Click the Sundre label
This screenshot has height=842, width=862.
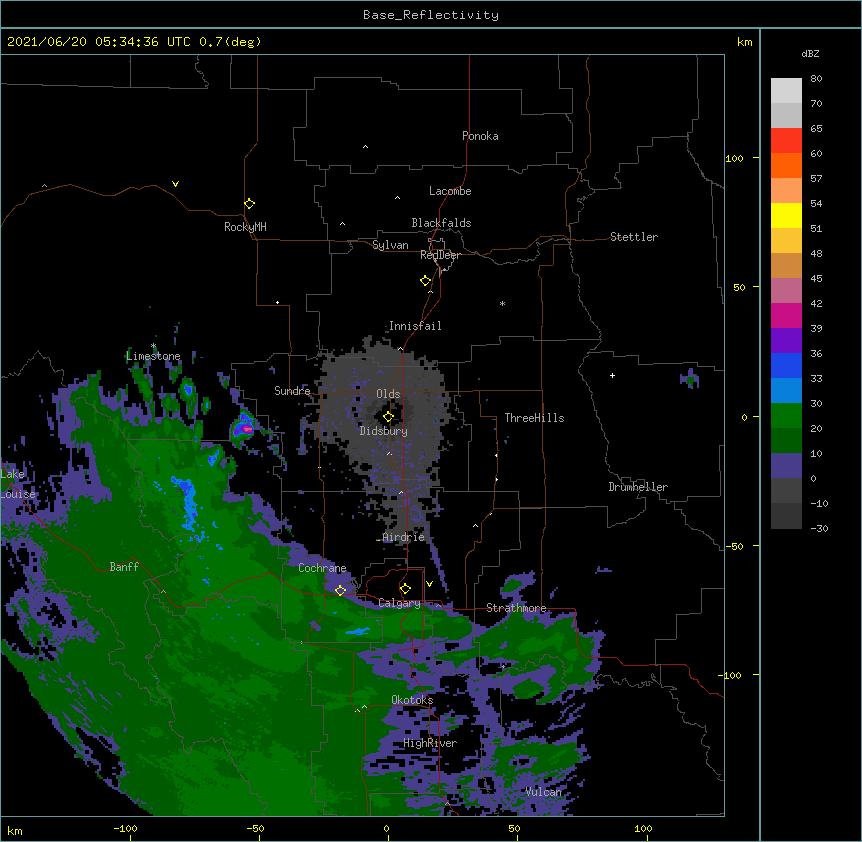(x=292, y=391)
